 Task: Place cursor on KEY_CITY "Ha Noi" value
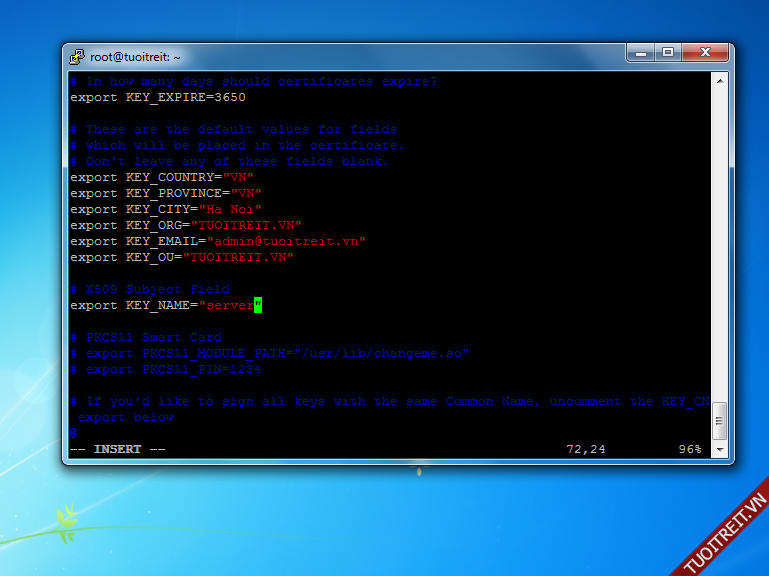pyautogui.click(x=230, y=209)
